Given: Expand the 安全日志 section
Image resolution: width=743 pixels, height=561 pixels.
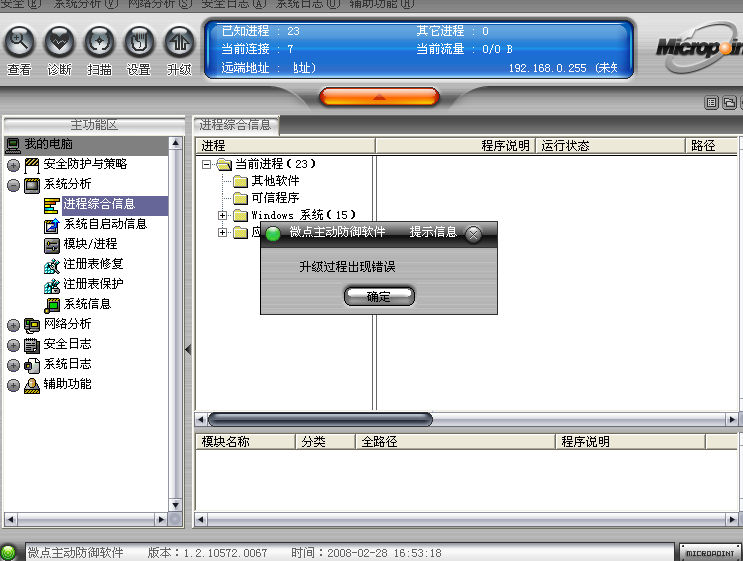Looking at the screenshot, I should [13, 345].
